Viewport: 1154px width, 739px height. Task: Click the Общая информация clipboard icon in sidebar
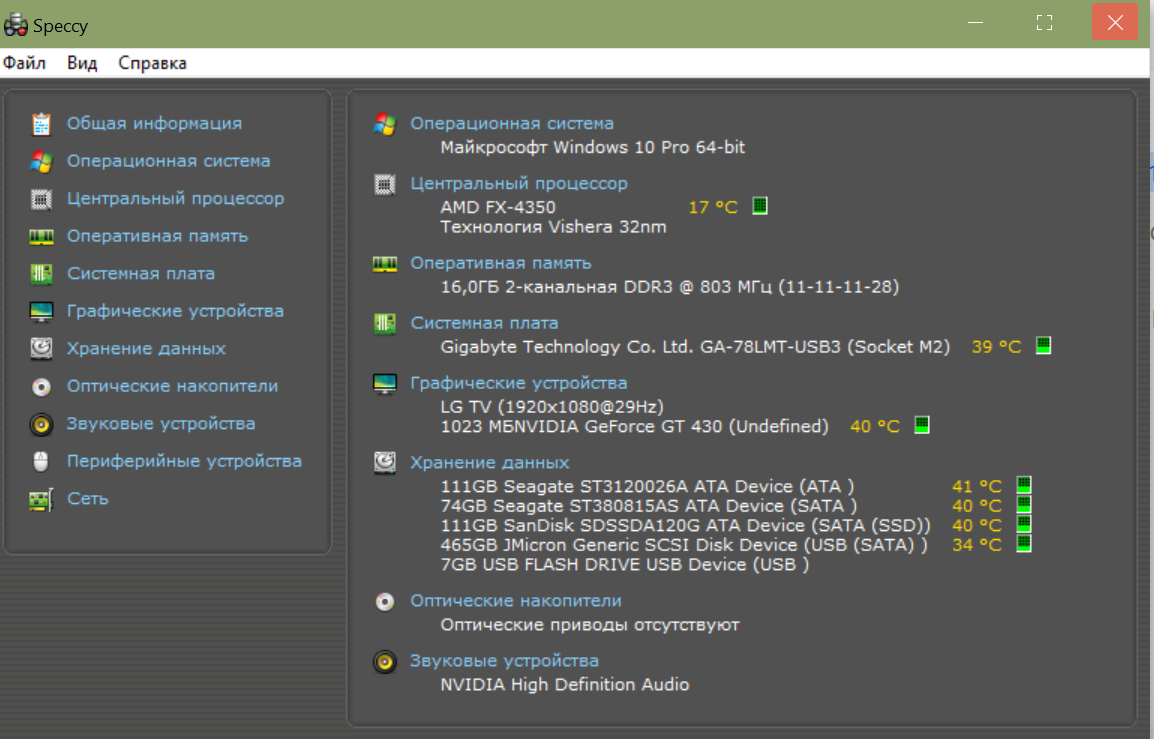point(41,124)
